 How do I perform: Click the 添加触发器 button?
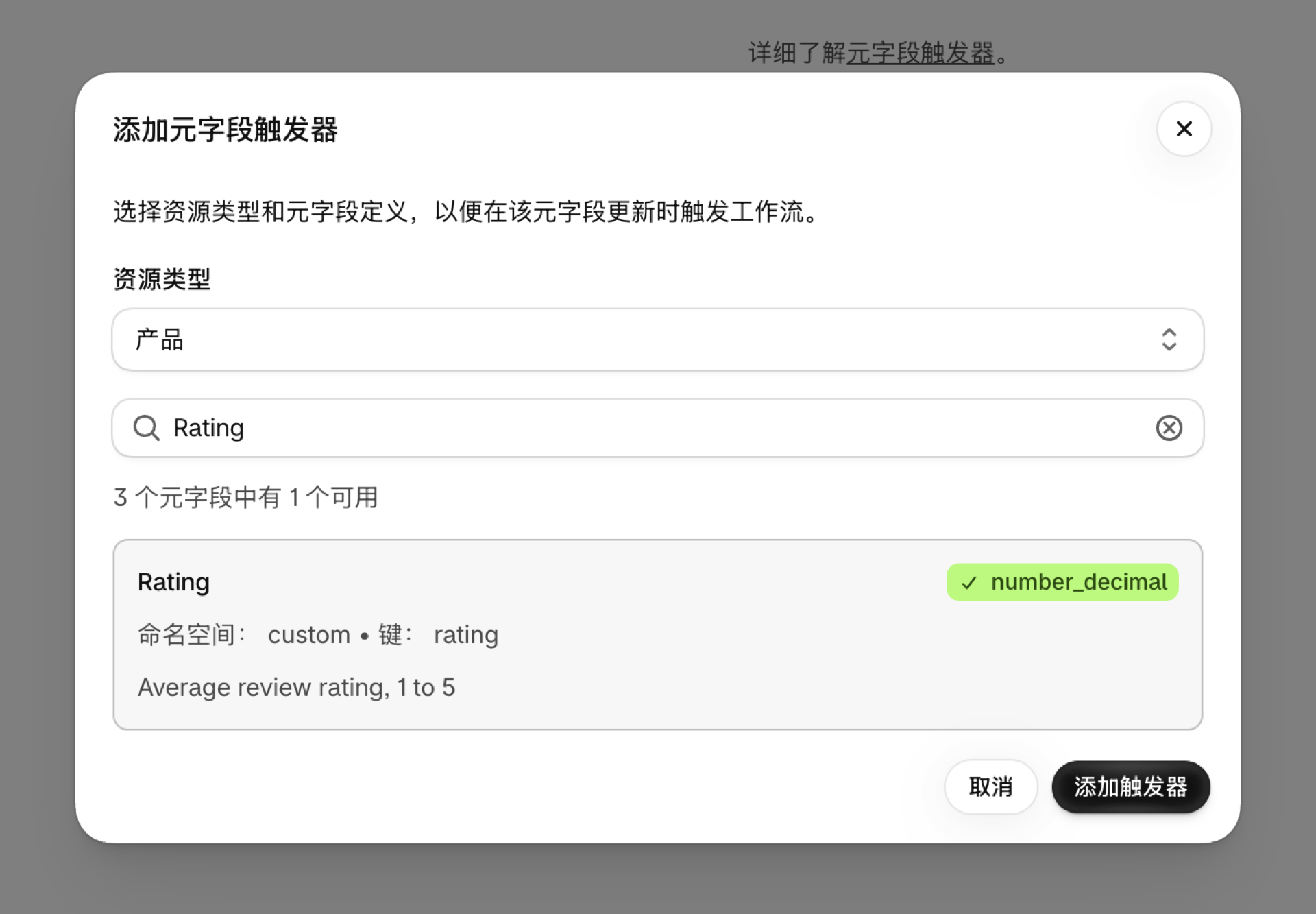pos(1131,786)
